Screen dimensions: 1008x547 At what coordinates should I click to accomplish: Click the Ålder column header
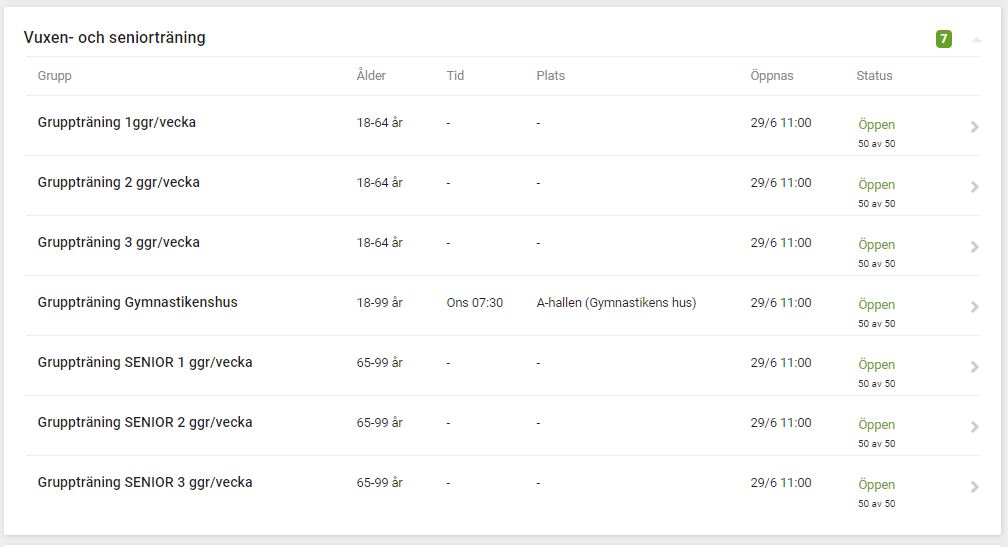click(370, 76)
